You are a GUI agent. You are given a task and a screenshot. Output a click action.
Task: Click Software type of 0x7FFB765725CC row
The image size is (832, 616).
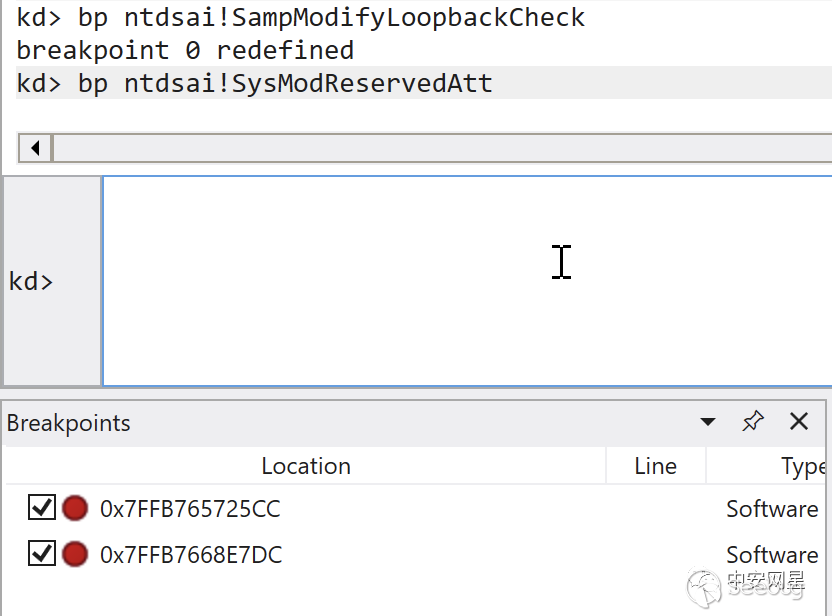coord(772,509)
